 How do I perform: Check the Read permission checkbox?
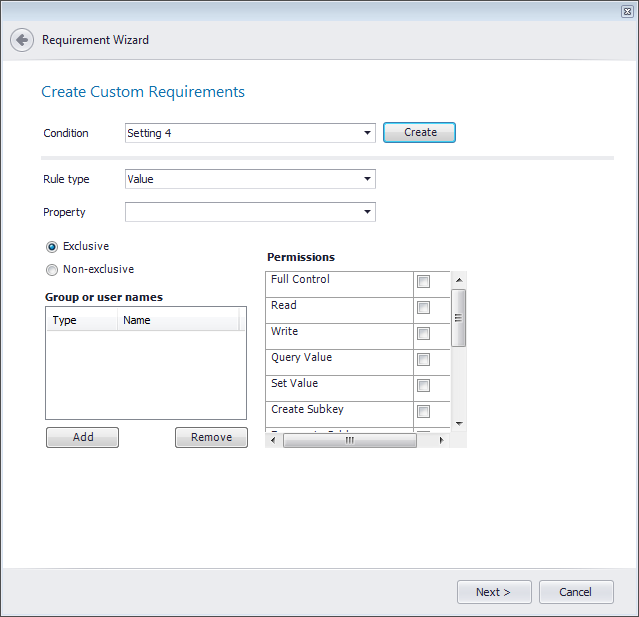(x=423, y=308)
